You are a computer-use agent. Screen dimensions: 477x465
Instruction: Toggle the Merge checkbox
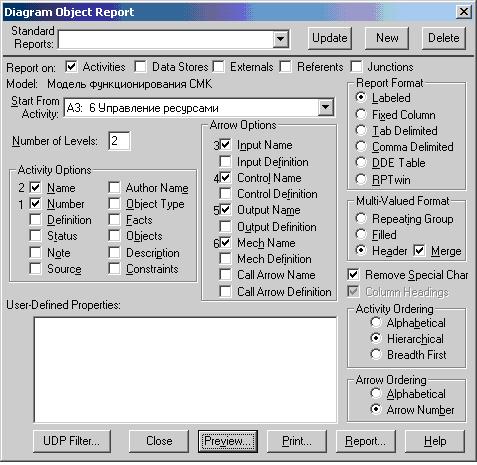click(420, 250)
